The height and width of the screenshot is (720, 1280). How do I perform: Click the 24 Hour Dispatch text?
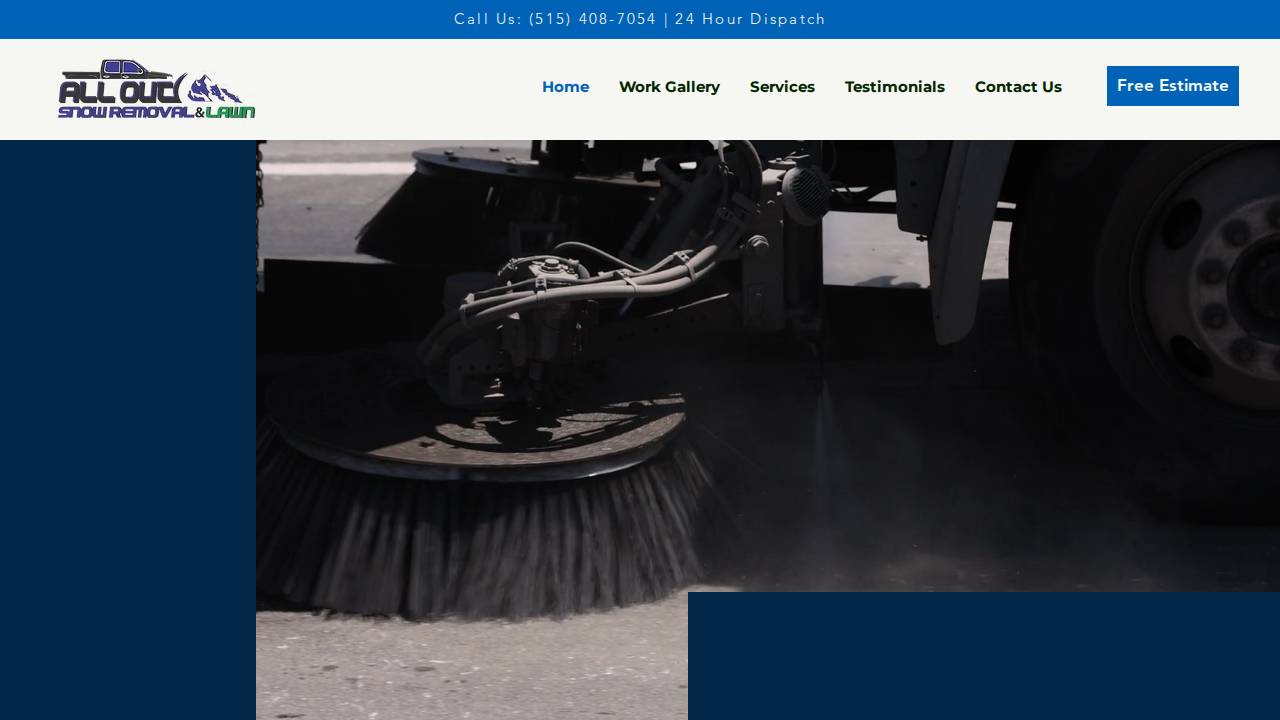tap(750, 19)
